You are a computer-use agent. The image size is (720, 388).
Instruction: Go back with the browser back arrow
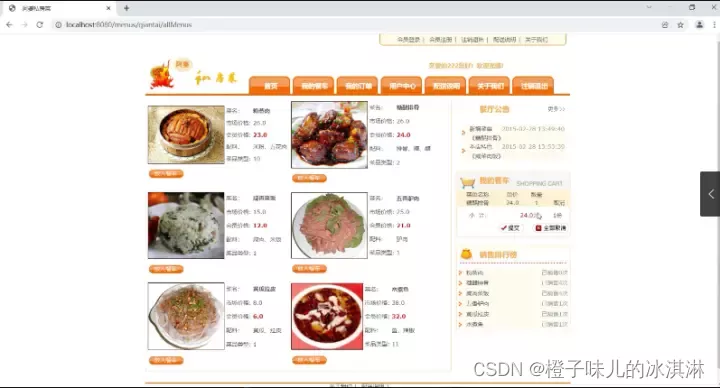tap(9, 25)
